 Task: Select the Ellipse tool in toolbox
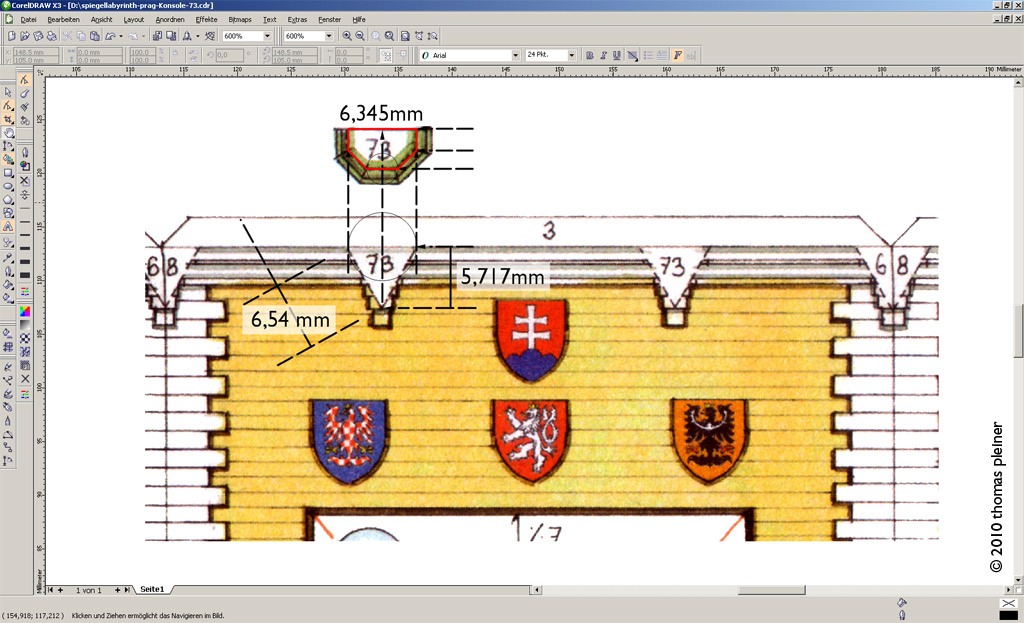click(9, 186)
